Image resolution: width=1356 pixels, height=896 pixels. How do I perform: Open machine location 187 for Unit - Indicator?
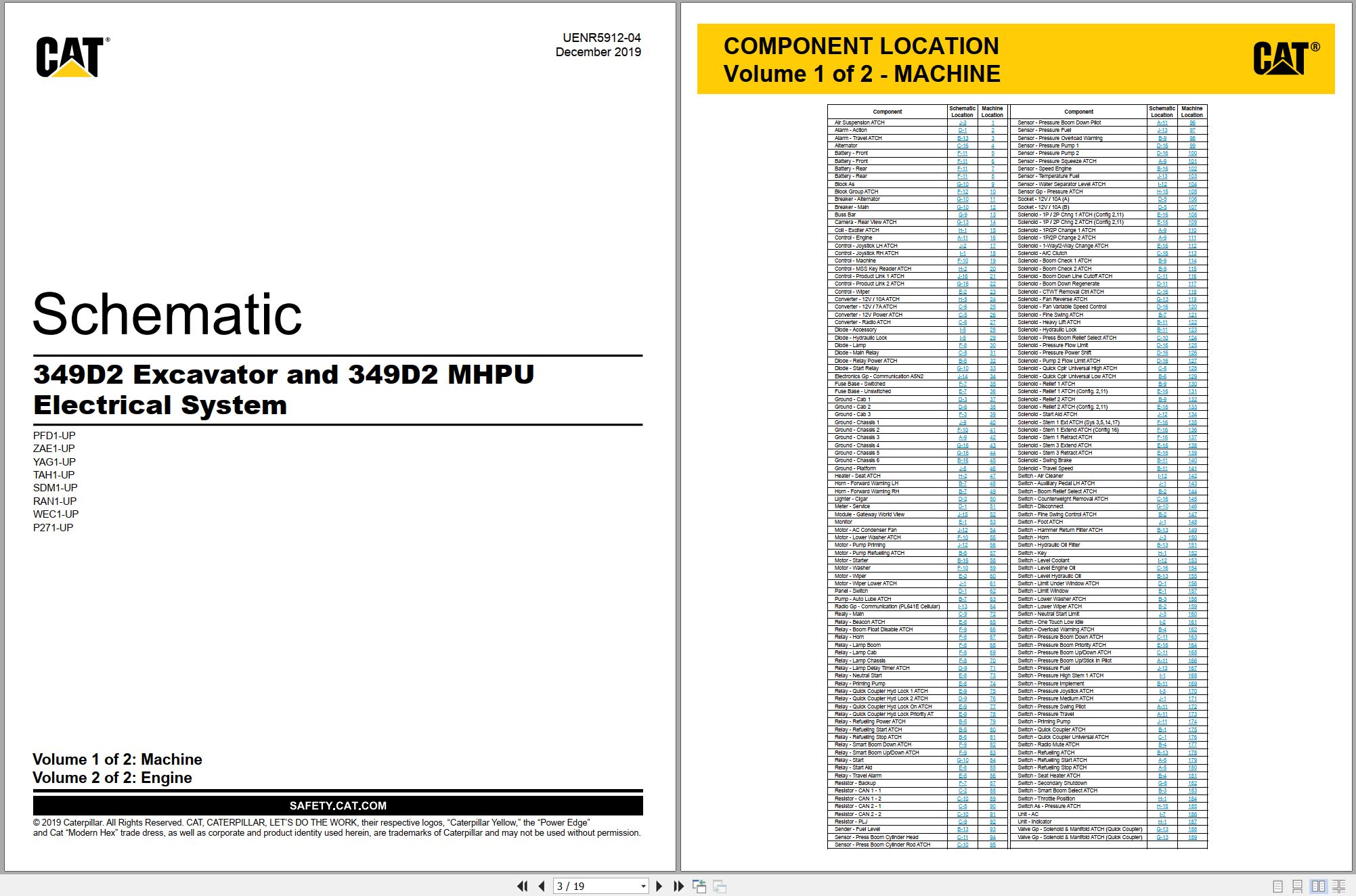pos(1192,822)
